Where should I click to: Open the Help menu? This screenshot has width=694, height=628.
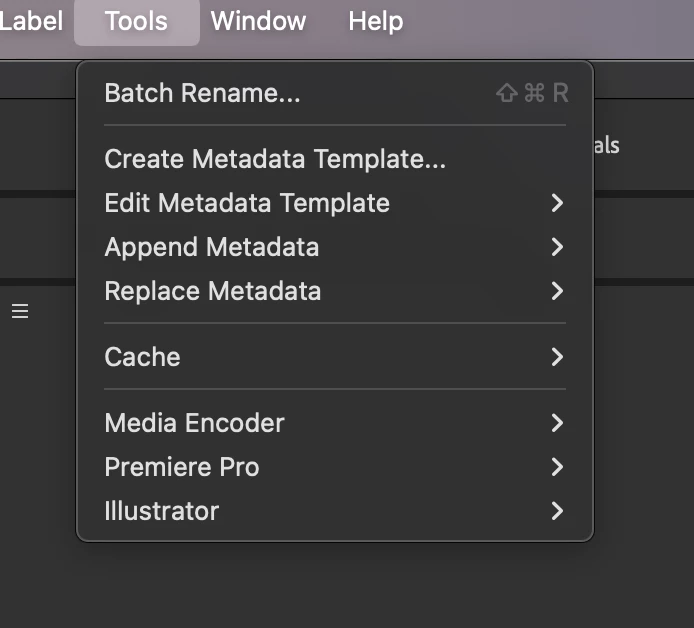(x=376, y=21)
